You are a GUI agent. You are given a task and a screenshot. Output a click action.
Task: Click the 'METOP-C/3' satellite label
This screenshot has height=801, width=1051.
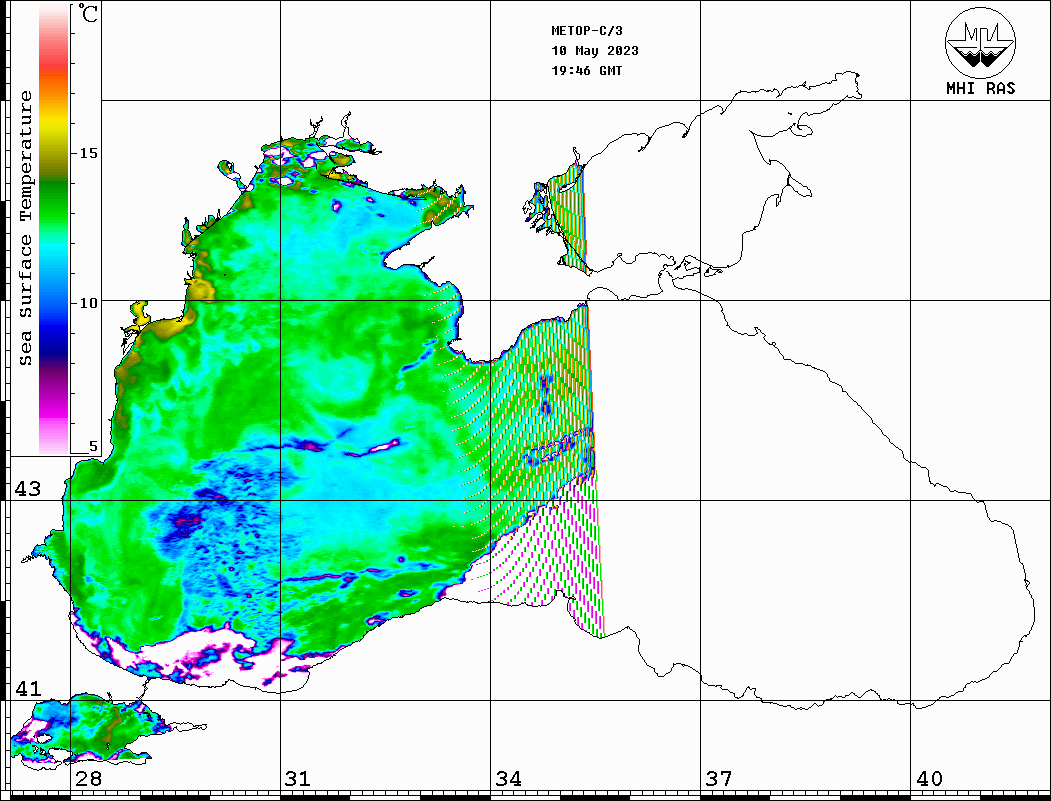pos(587,31)
